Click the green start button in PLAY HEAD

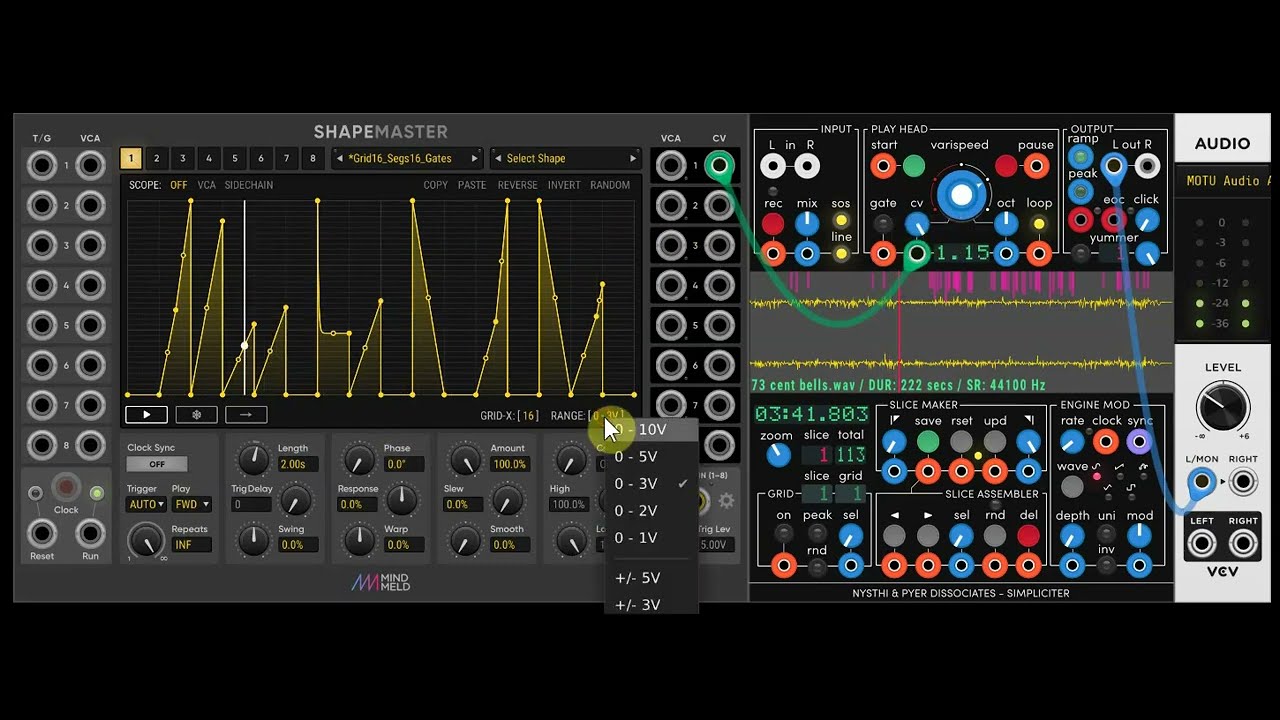click(914, 166)
